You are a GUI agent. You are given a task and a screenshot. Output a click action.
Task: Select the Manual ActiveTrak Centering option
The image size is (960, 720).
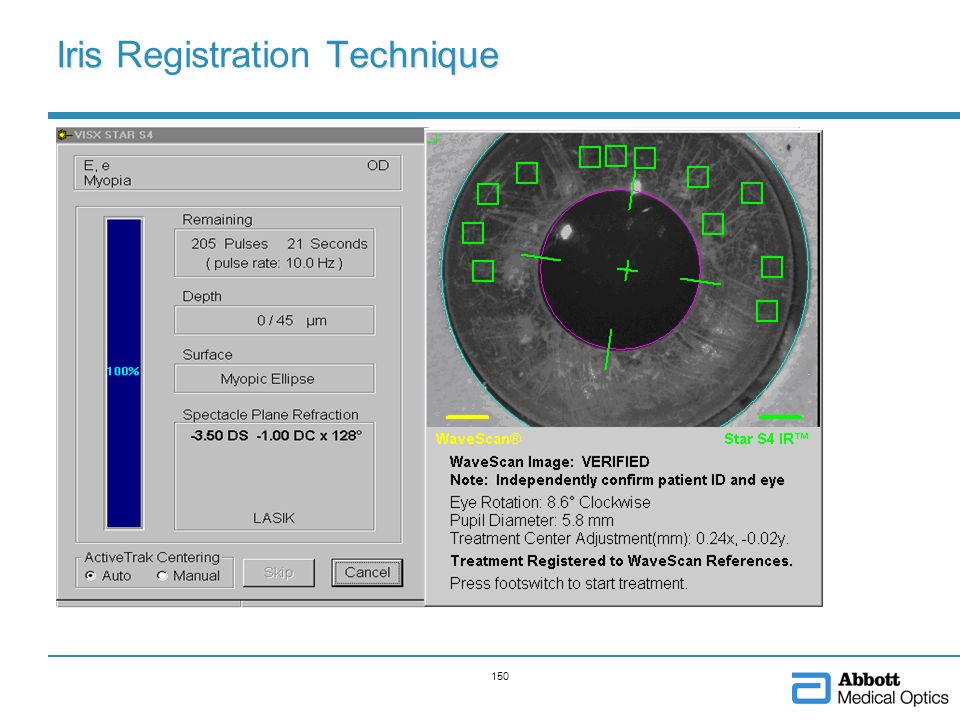tap(162, 576)
